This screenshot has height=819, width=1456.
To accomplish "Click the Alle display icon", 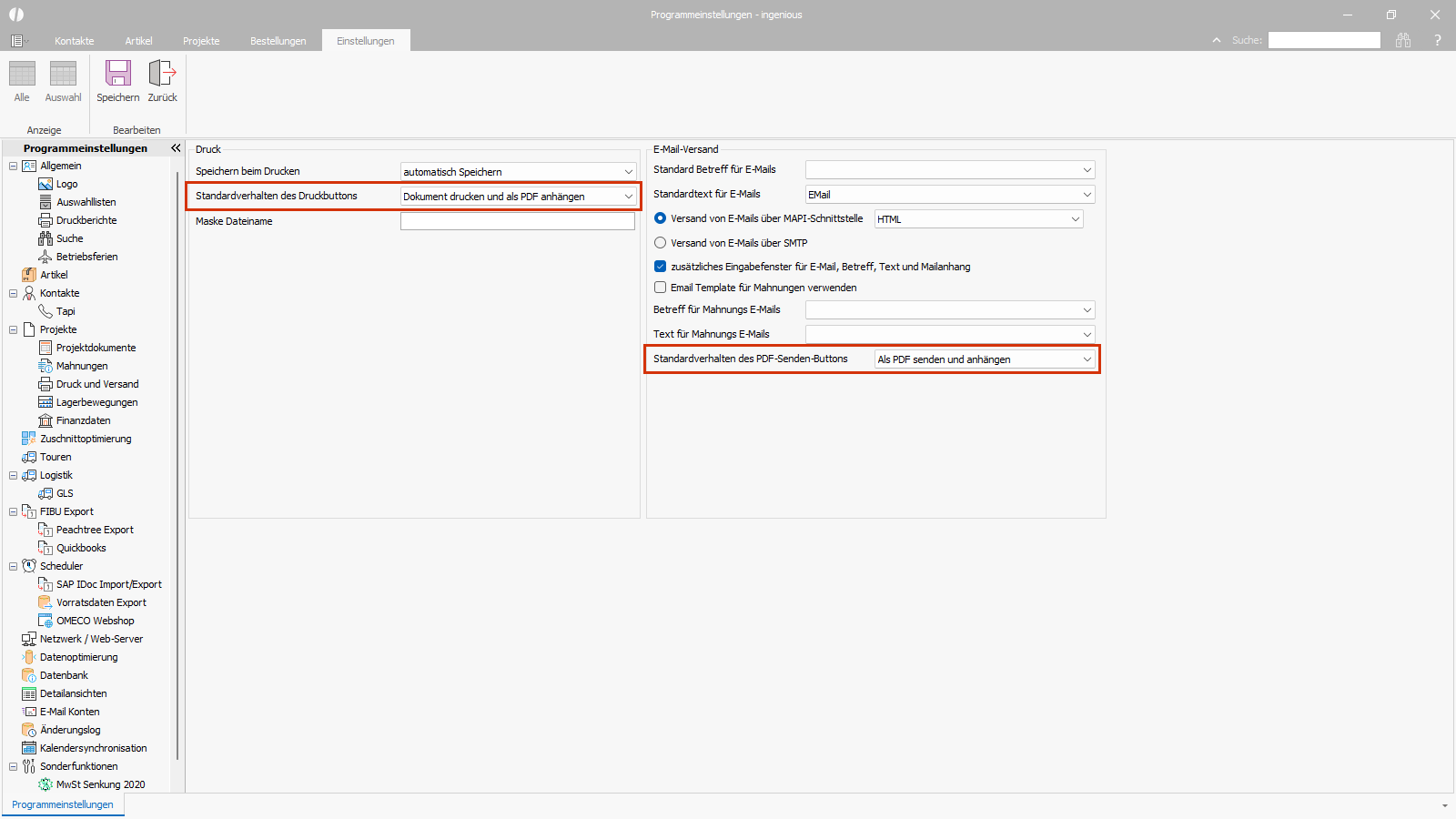I will (x=22, y=74).
